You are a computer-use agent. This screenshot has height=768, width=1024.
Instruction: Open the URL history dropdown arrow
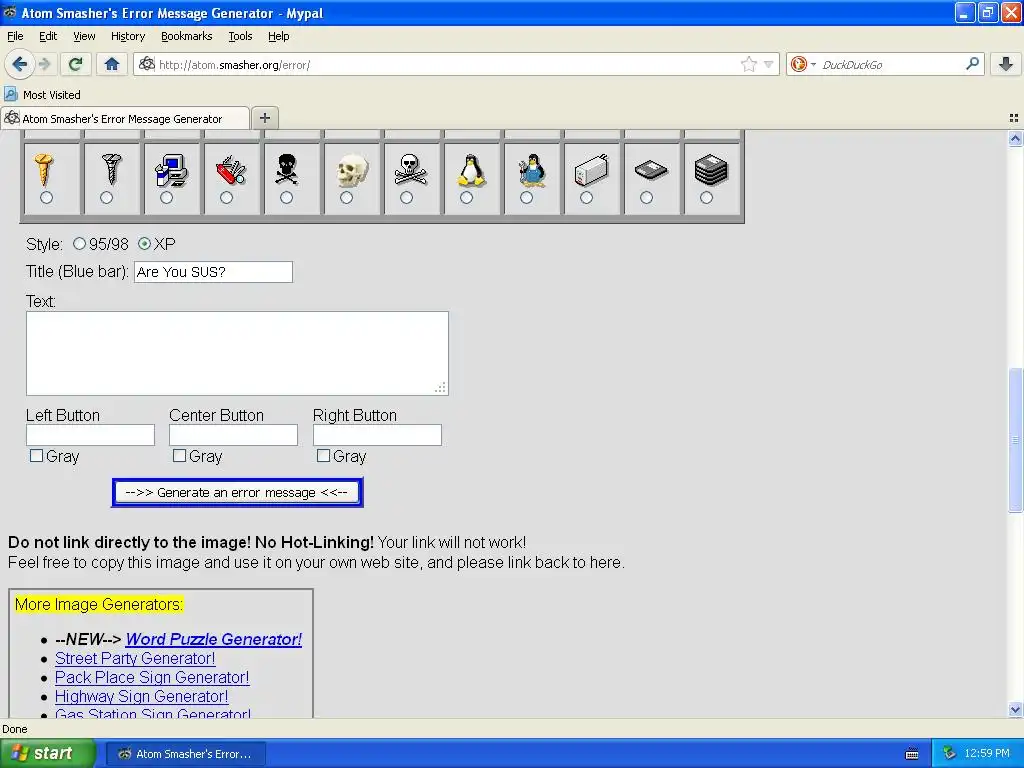[x=769, y=64]
